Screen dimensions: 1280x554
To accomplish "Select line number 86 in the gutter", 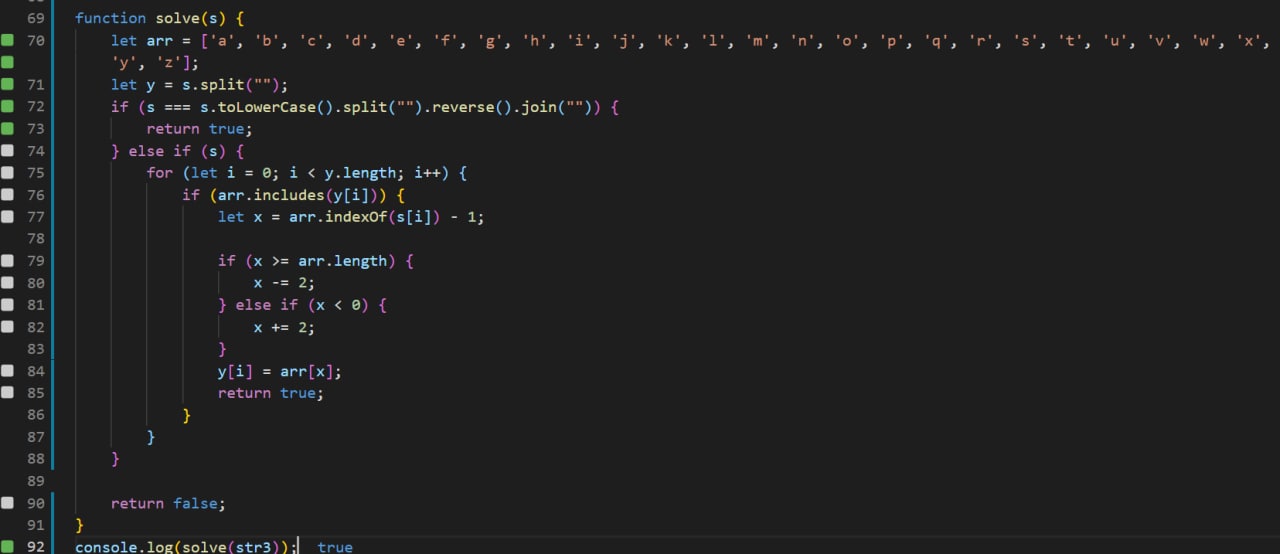I will pos(35,415).
